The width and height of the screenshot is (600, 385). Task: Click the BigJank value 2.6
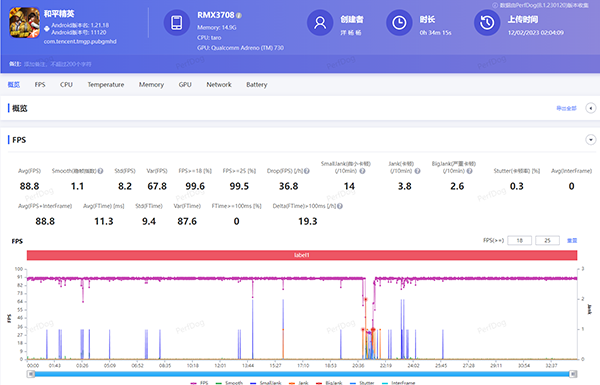point(457,186)
